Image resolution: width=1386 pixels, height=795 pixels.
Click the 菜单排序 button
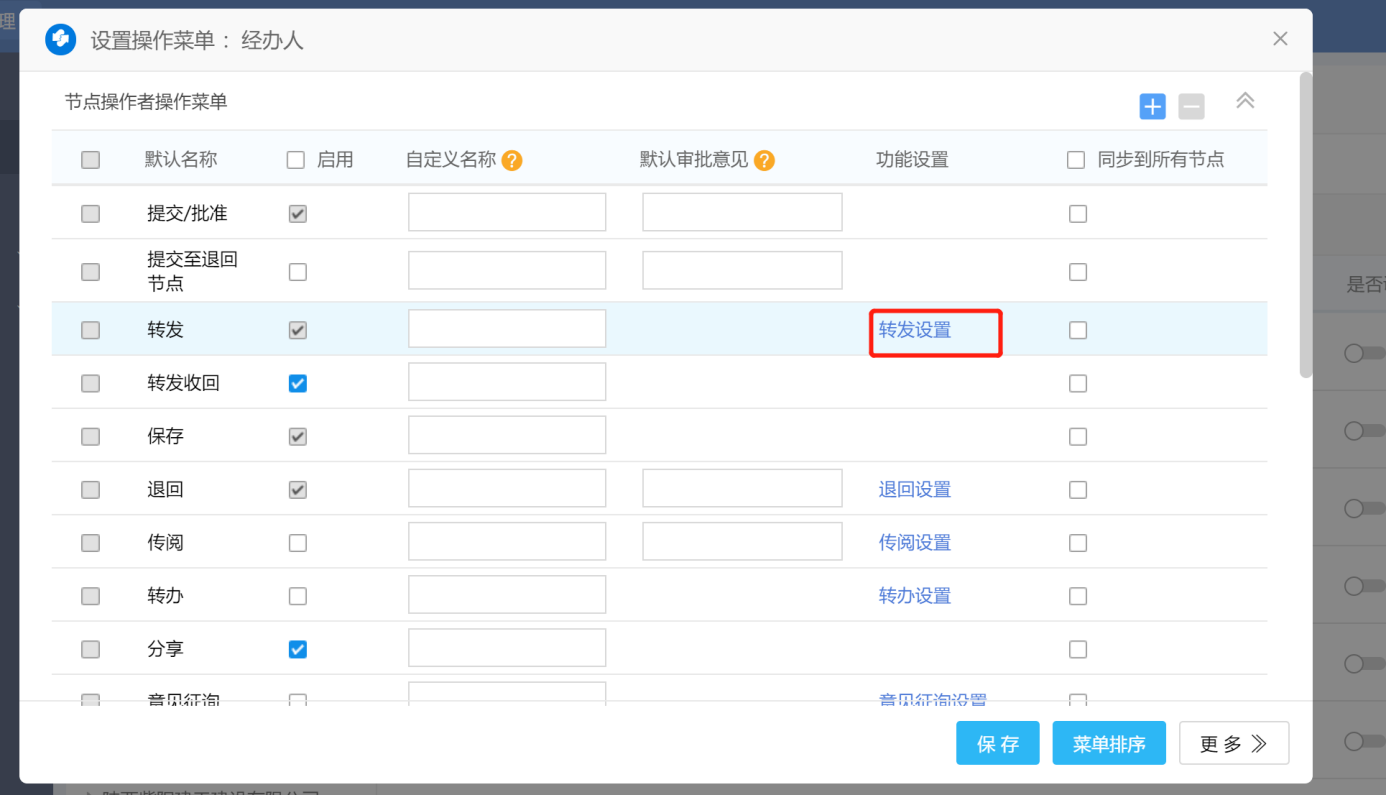1108,743
